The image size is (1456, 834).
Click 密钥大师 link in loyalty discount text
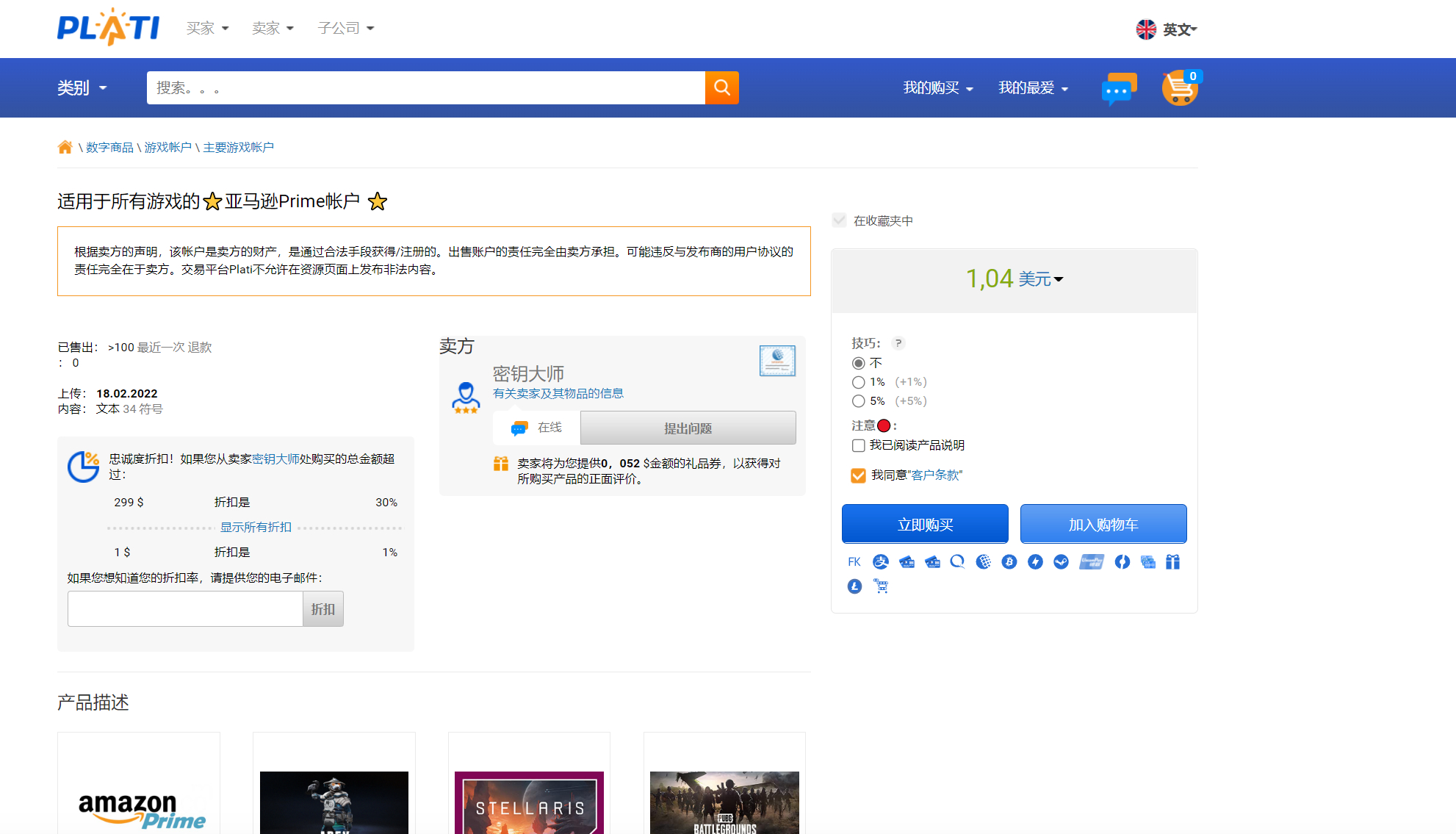tap(275, 459)
